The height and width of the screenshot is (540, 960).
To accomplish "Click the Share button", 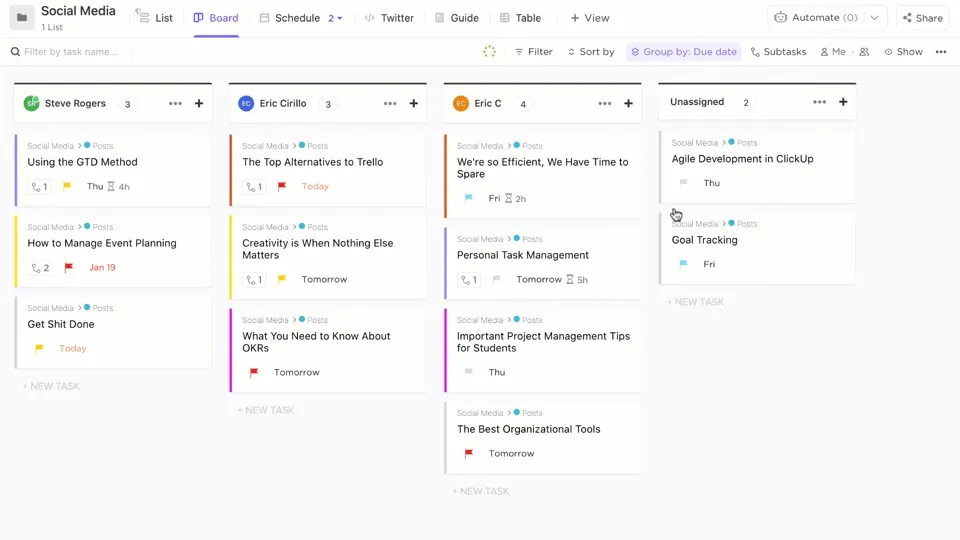I will click(x=923, y=18).
